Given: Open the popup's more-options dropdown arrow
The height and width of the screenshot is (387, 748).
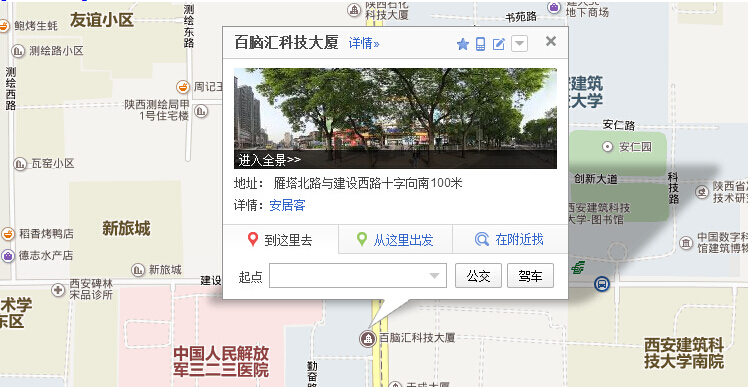Looking at the screenshot, I should (519, 44).
